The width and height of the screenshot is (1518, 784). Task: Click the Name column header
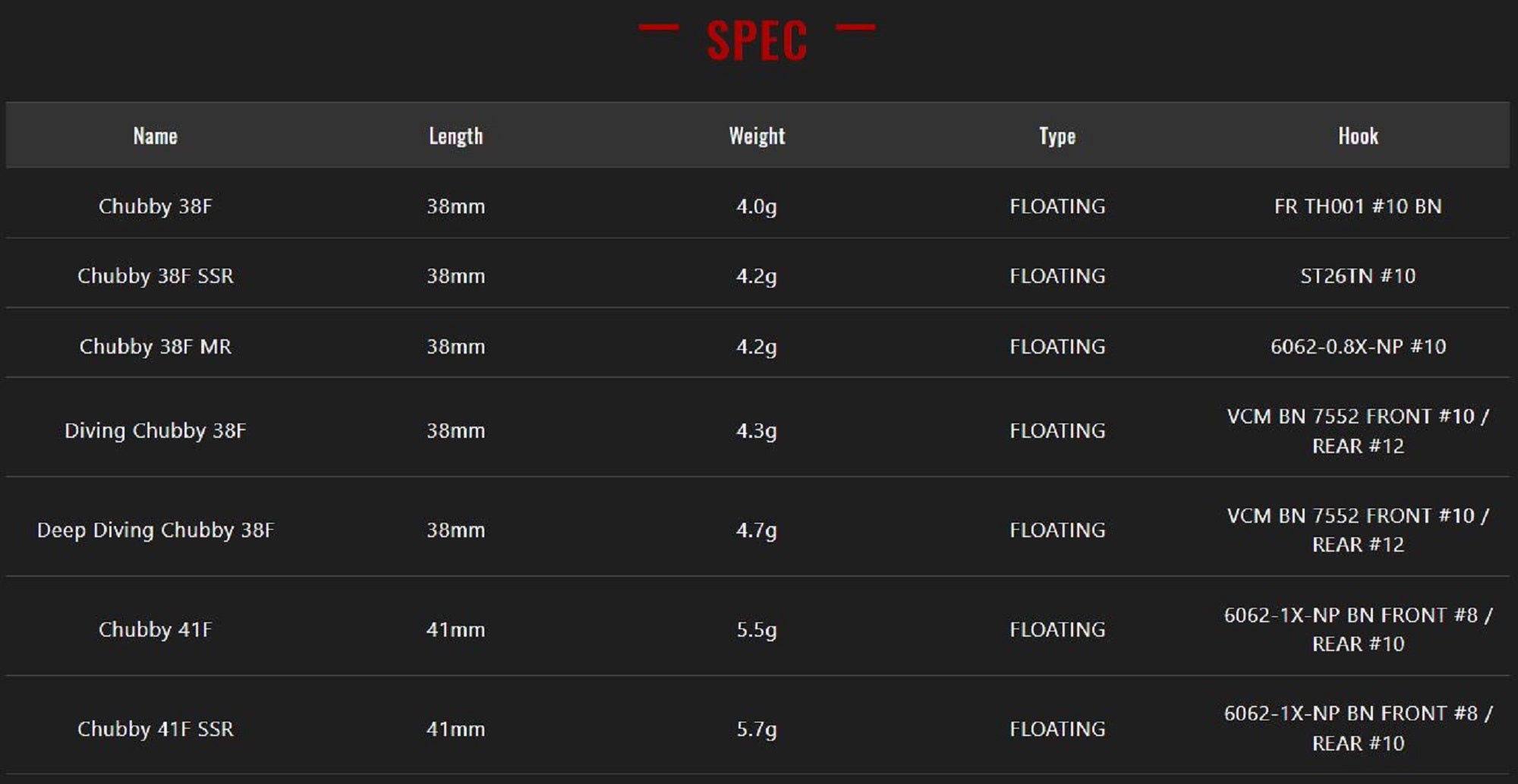[155, 136]
